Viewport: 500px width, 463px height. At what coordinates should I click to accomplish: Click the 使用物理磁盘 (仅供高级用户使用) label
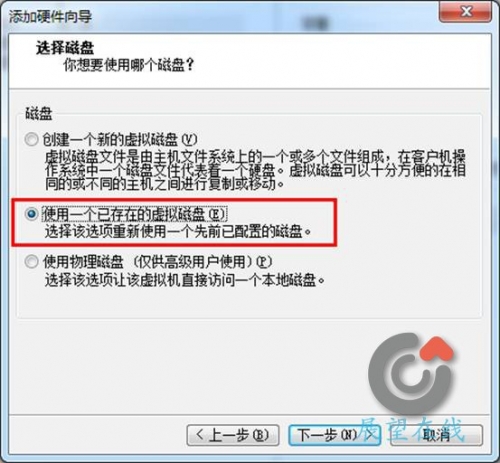point(158,262)
